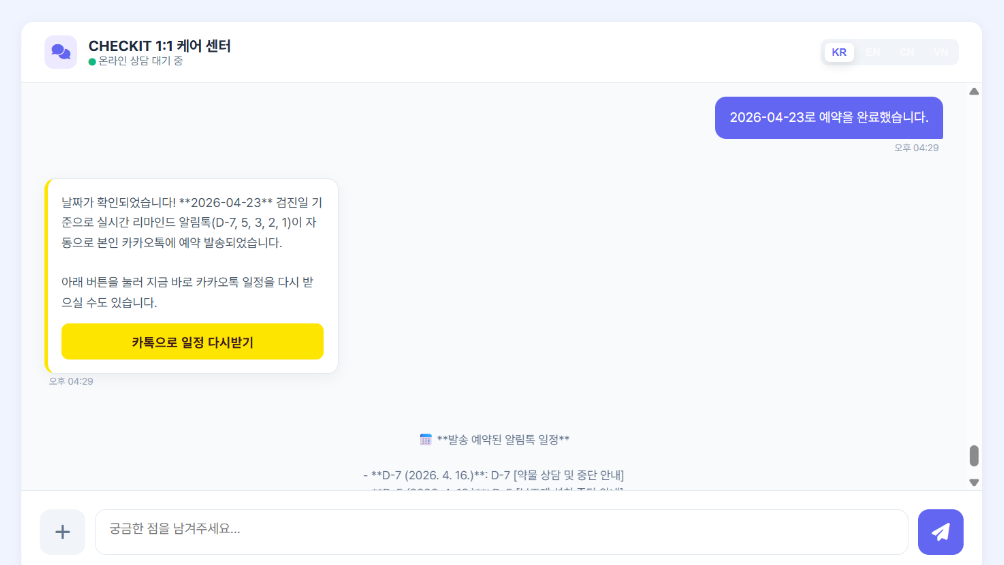1004x565 pixels.
Task: Click the green online status dot
Action: pos(92,62)
